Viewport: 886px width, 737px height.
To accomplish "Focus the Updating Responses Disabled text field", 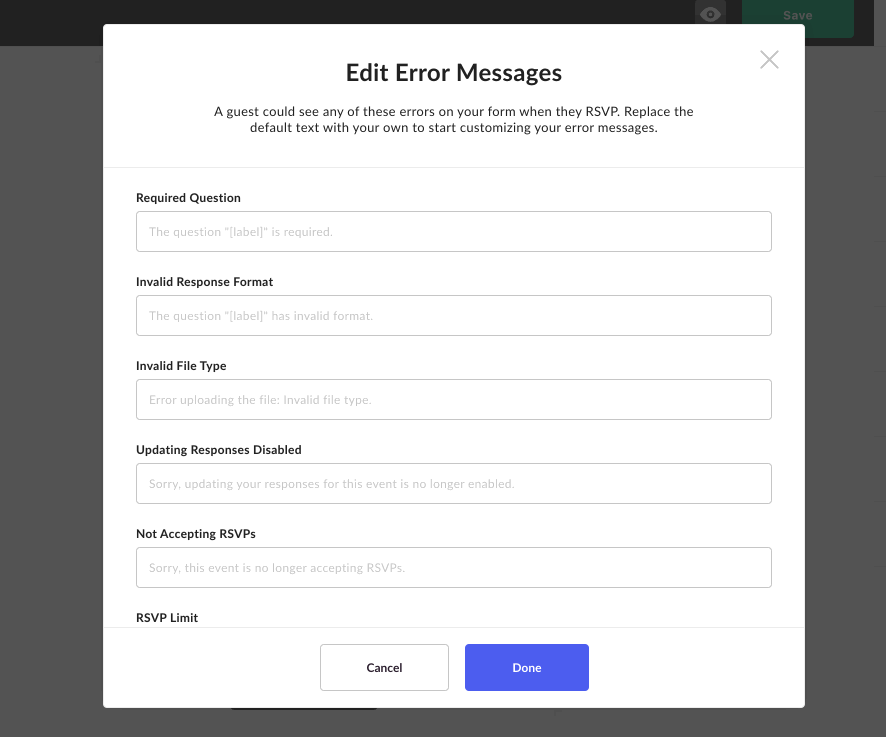I will [x=454, y=484].
